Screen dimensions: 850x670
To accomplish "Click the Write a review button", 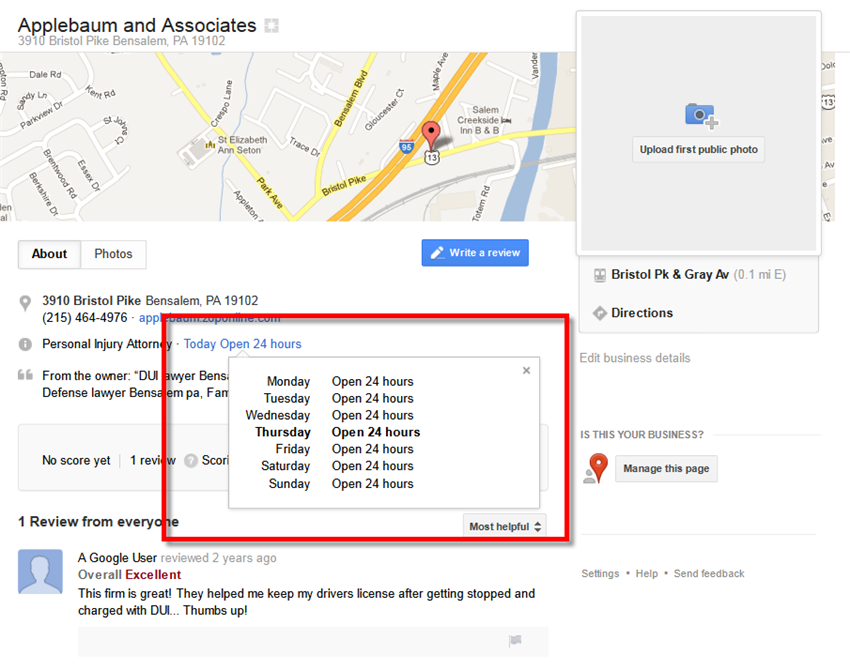I will 475,253.
